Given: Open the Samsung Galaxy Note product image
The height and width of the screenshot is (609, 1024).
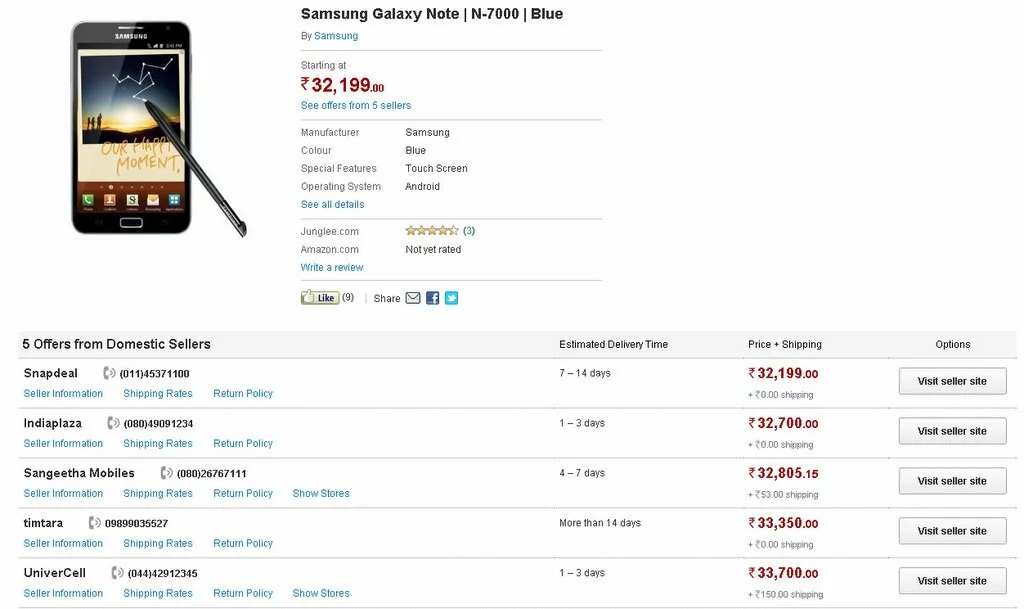Looking at the screenshot, I should (x=159, y=129).
